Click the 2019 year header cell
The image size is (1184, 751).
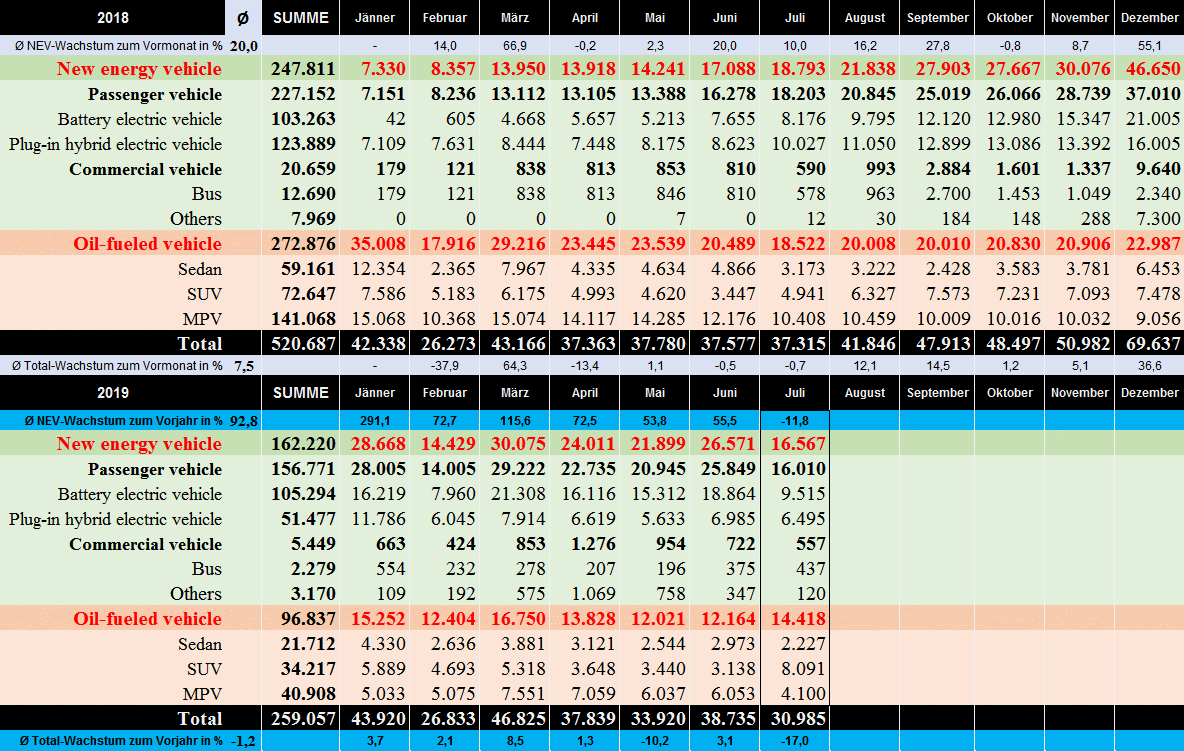click(113, 392)
